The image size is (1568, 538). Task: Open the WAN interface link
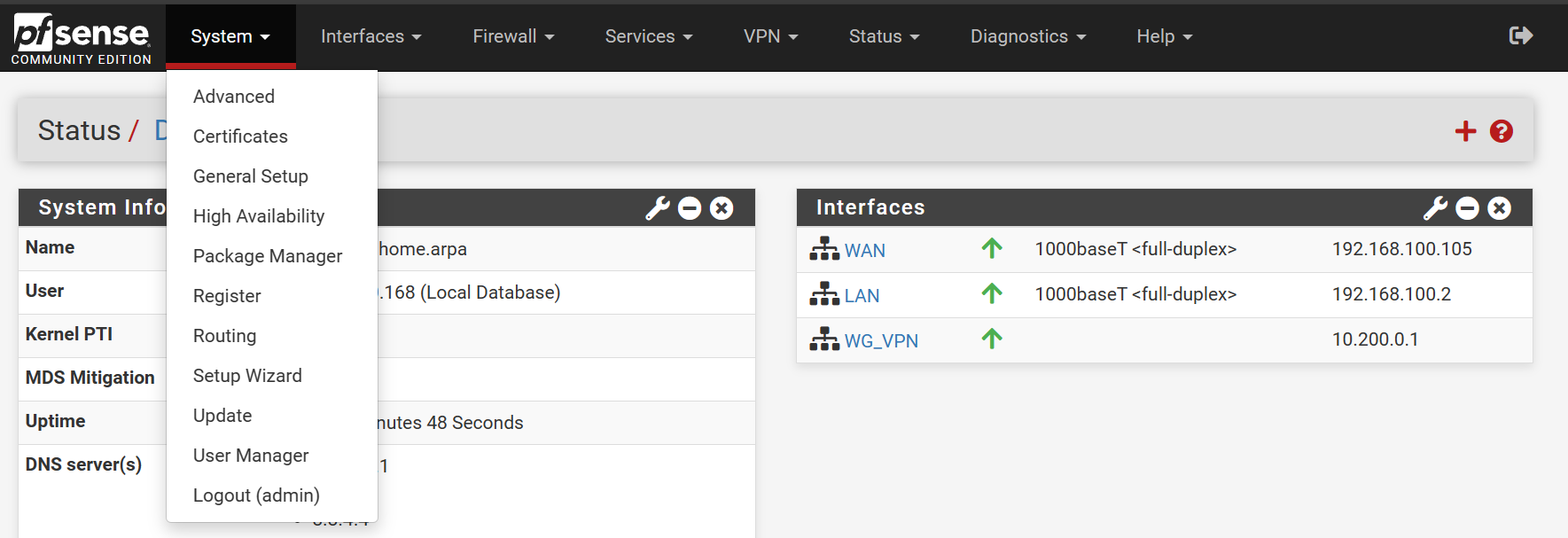tap(864, 251)
